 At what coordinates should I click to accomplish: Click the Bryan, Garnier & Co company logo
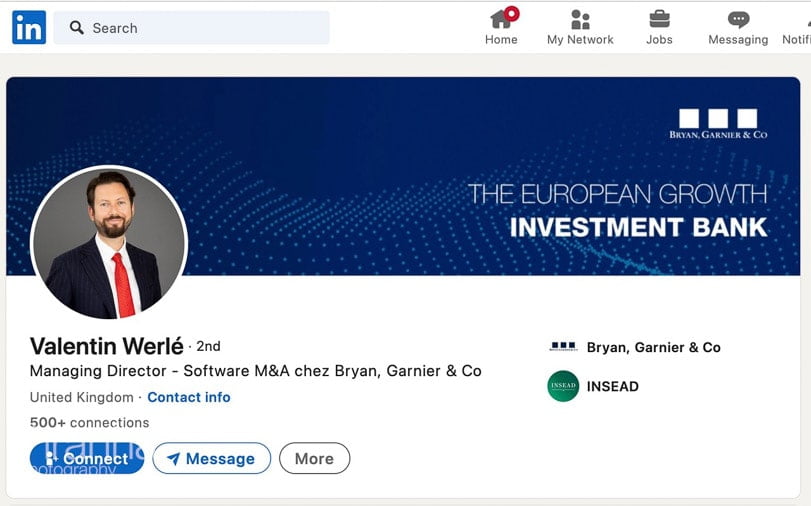(x=563, y=347)
